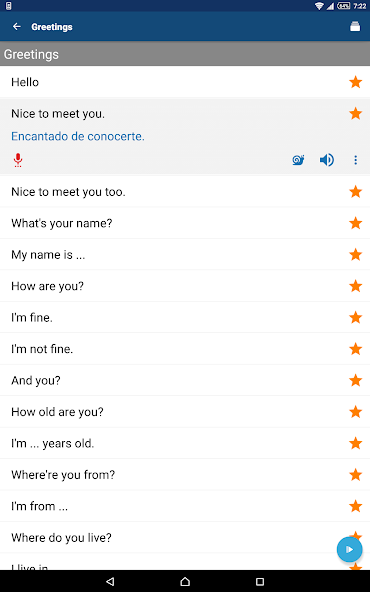Open the And you? phrase
The width and height of the screenshot is (370, 592).
185,380
